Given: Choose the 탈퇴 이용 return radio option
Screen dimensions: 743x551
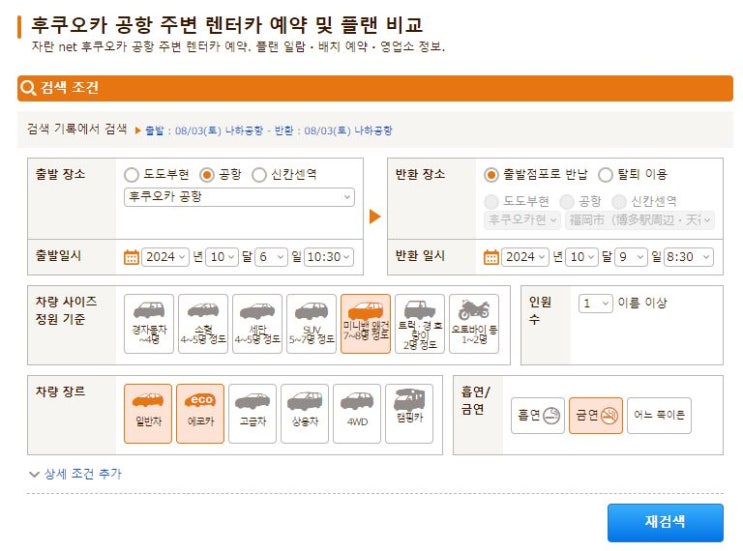Looking at the screenshot, I should pos(606,175).
